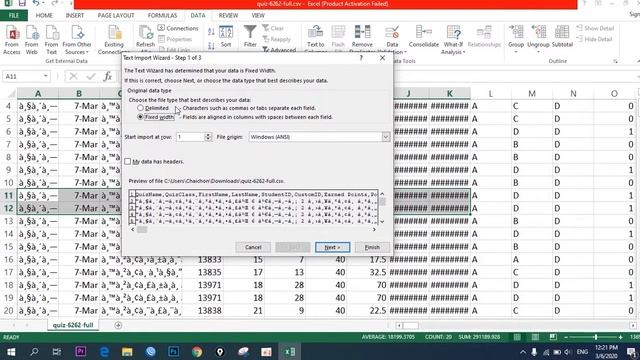Click Show Detail in Outline group

pos(595,28)
